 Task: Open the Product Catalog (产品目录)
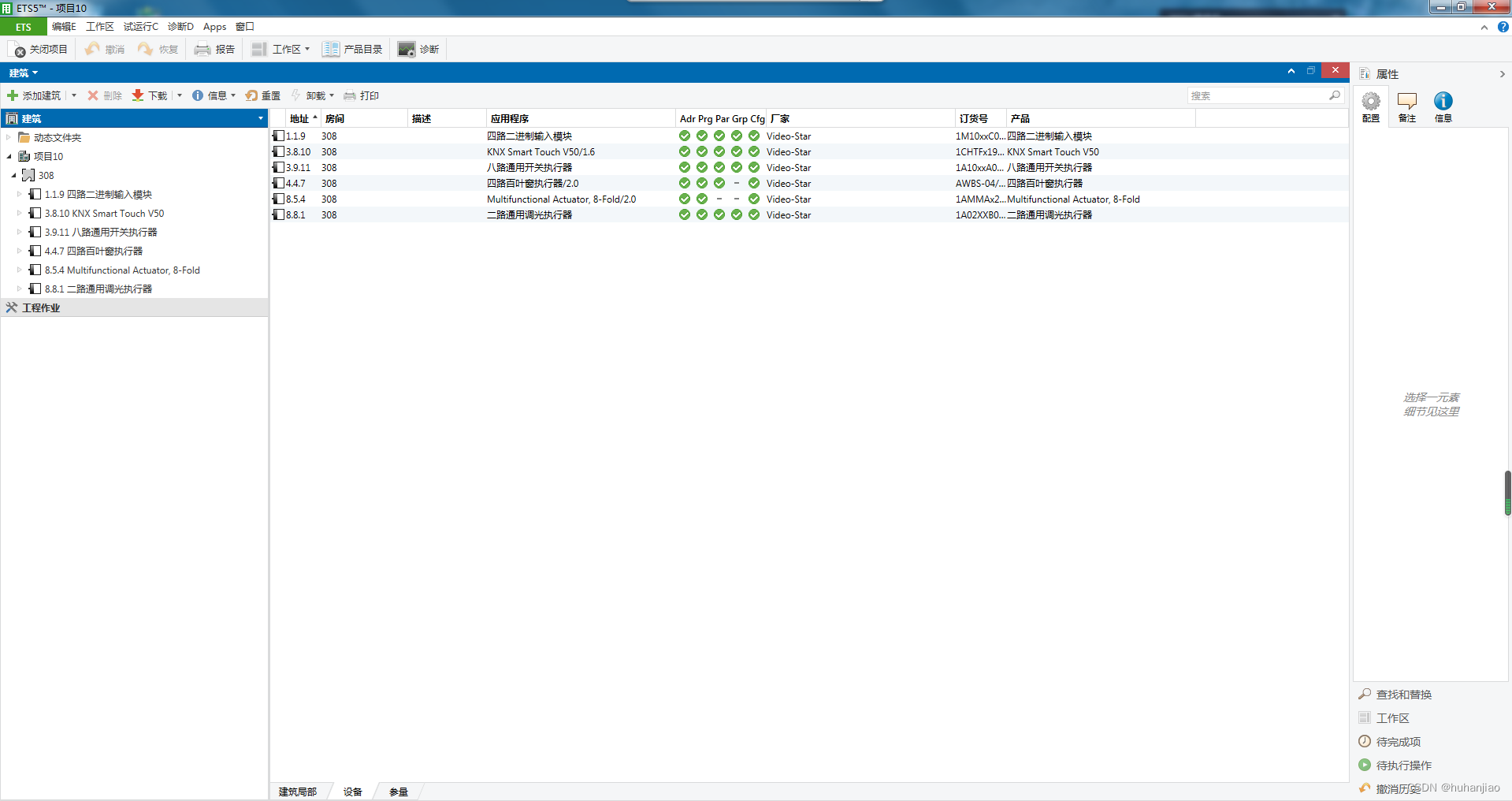(330, 50)
